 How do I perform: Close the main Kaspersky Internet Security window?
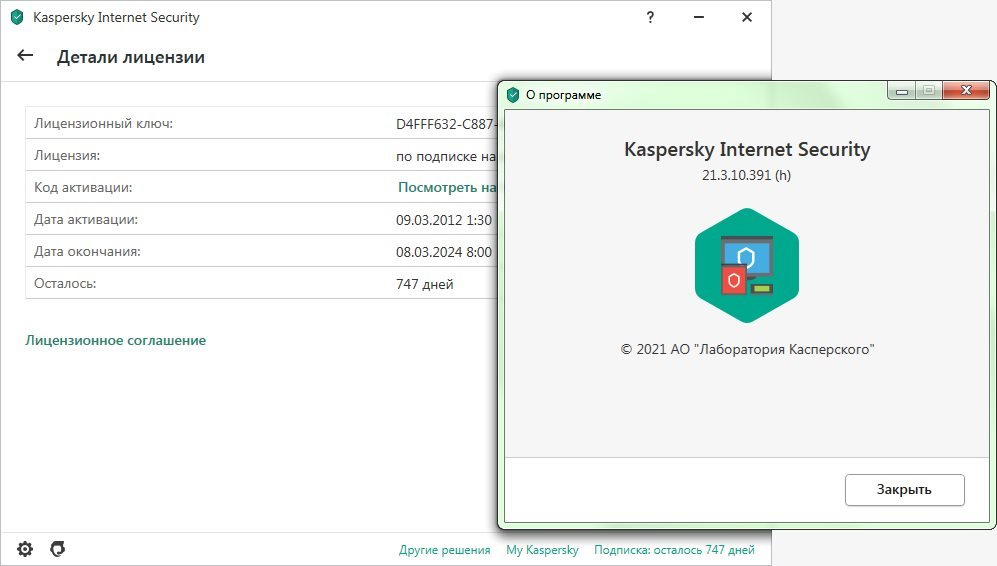click(747, 17)
